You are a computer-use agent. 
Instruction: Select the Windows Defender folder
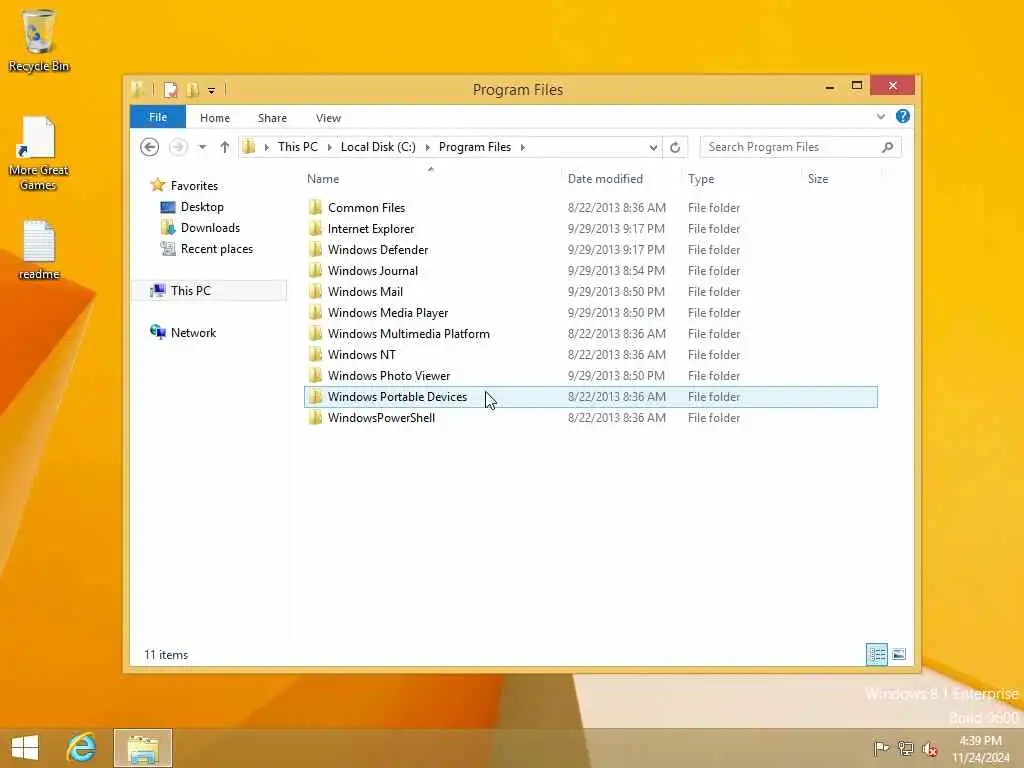click(591, 249)
